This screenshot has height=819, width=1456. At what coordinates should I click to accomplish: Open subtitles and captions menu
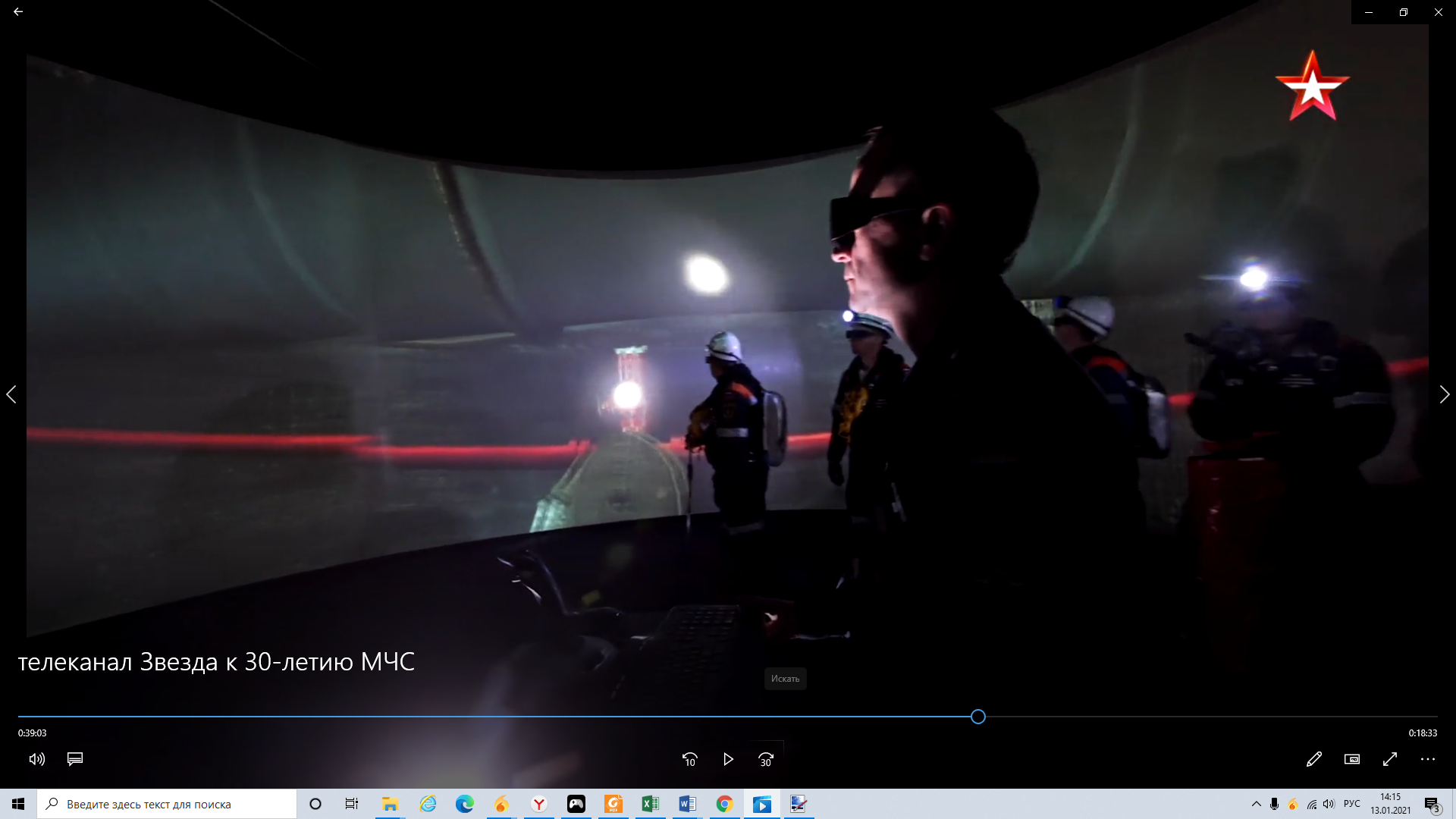coord(75,759)
